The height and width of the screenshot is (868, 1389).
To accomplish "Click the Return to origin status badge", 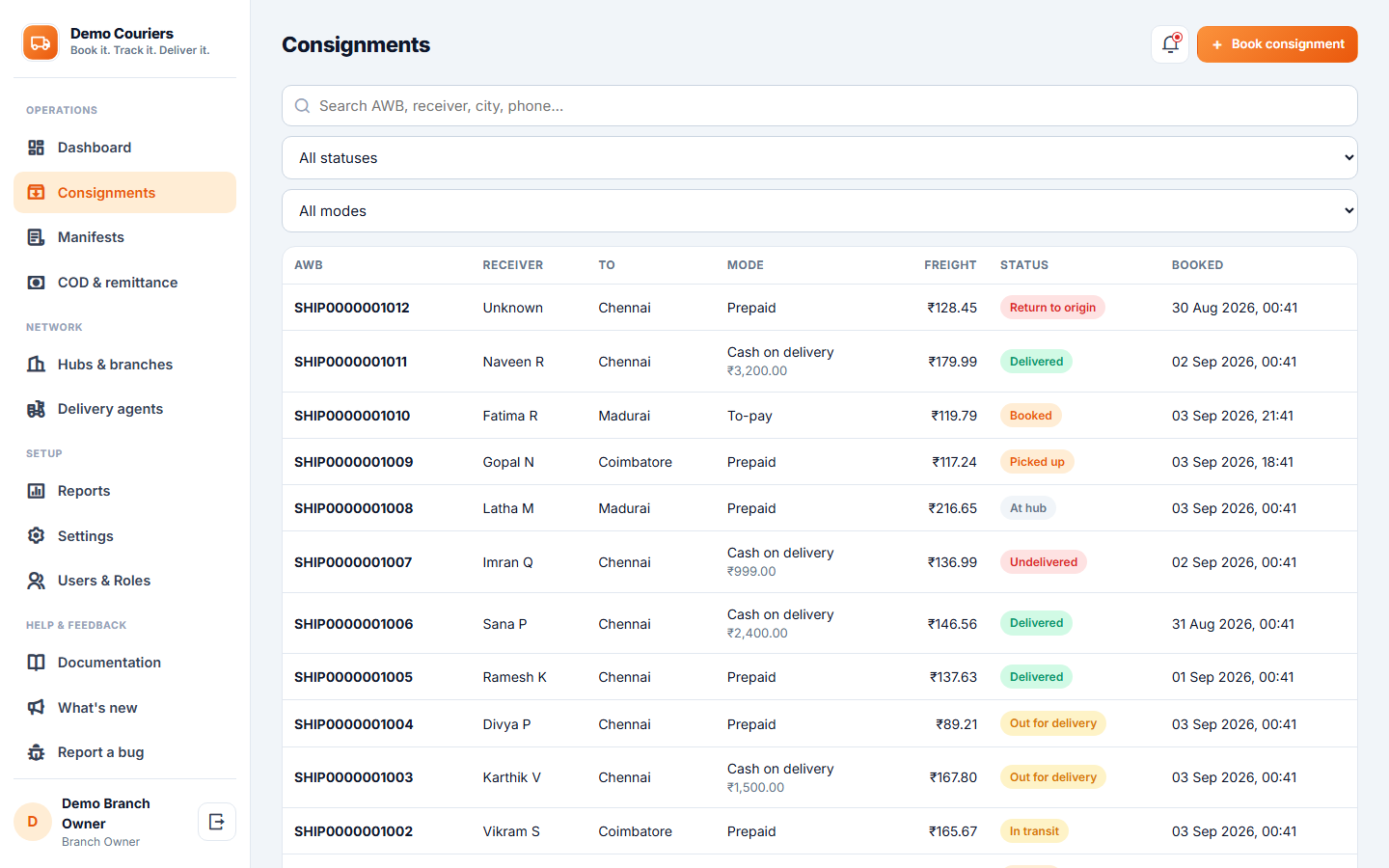I will coord(1052,308).
